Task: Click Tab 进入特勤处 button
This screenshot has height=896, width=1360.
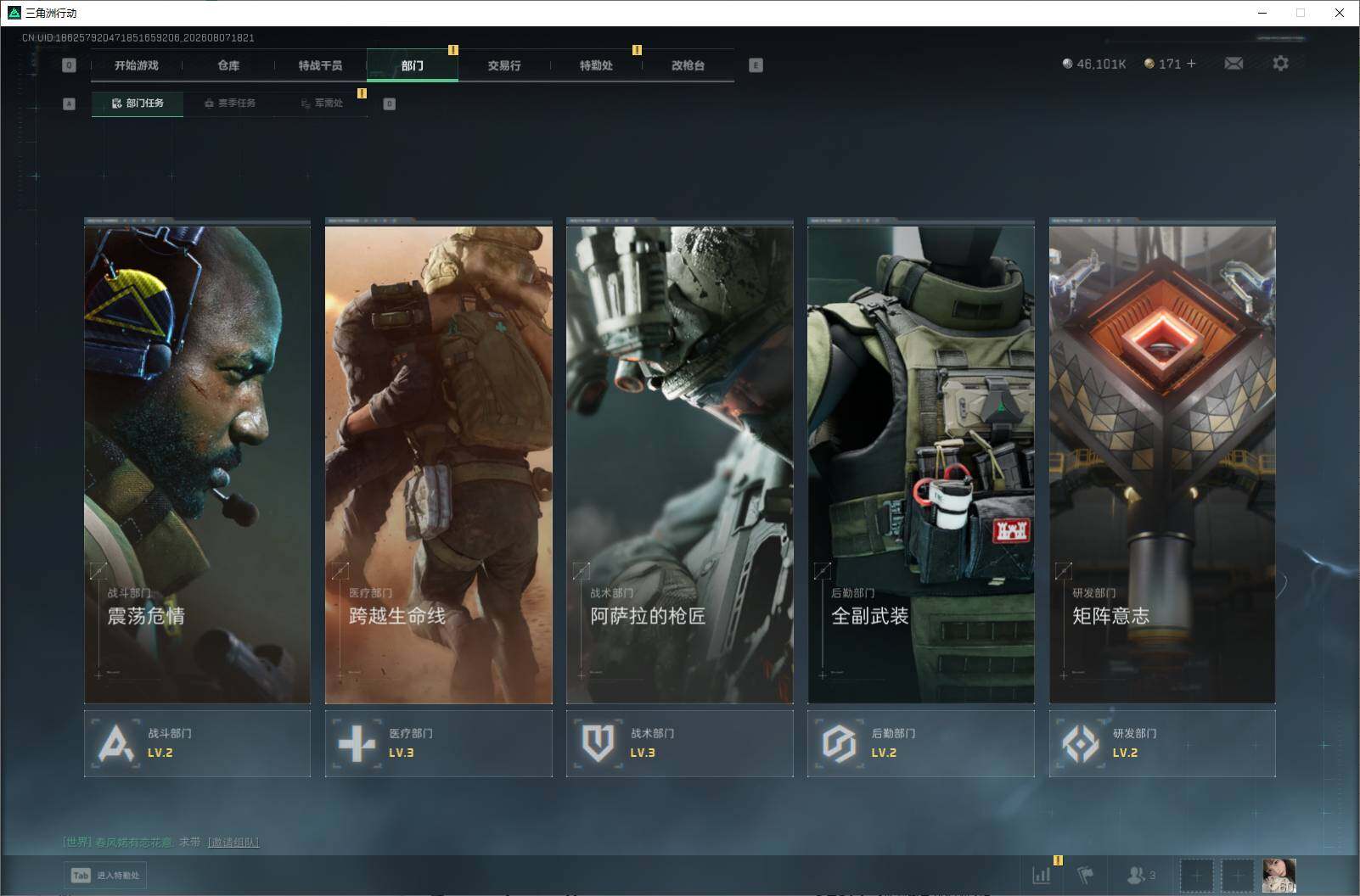Action: [x=106, y=875]
